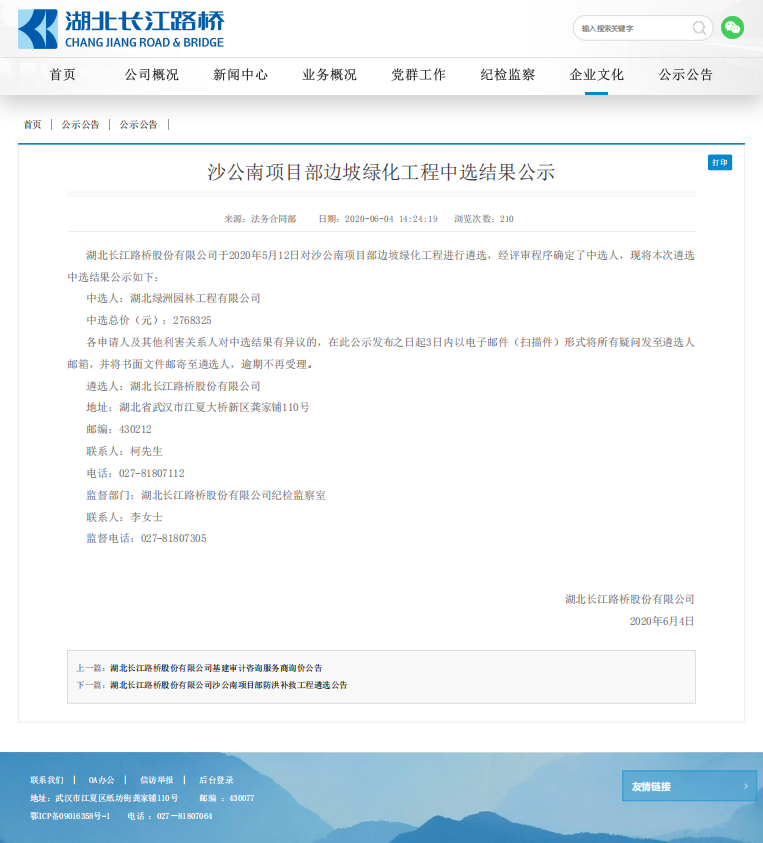Click 公示公告 in the top navigation

pyautogui.click(x=686, y=75)
